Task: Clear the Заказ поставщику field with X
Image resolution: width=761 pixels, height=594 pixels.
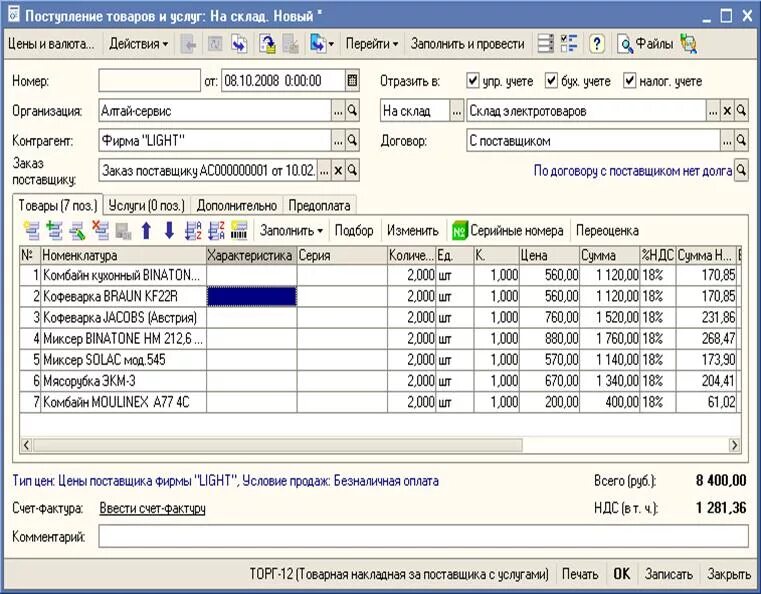Action: click(338, 171)
